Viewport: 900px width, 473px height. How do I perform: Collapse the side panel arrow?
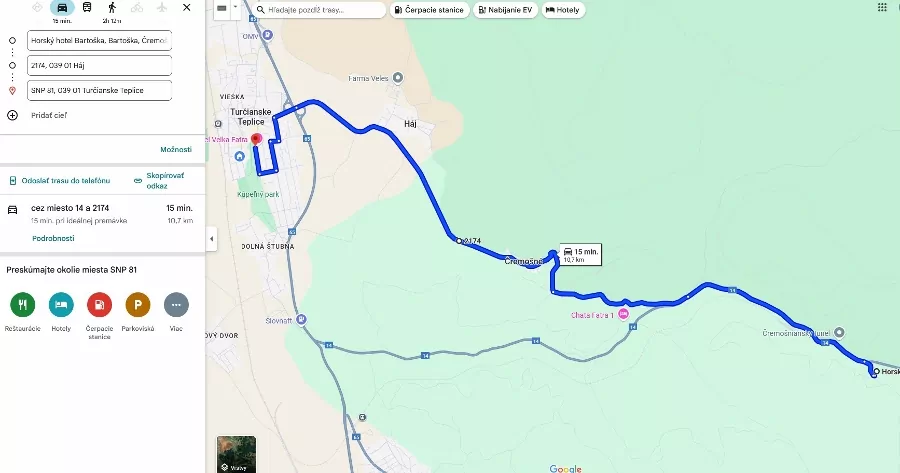tap(211, 239)
